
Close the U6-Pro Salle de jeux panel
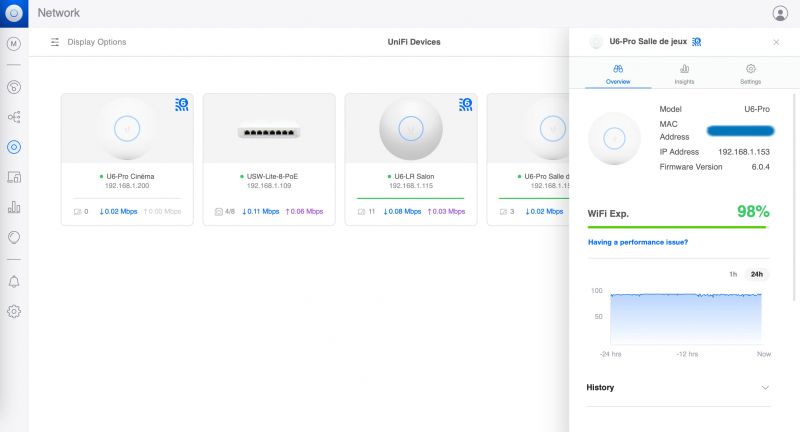point(776,42)
